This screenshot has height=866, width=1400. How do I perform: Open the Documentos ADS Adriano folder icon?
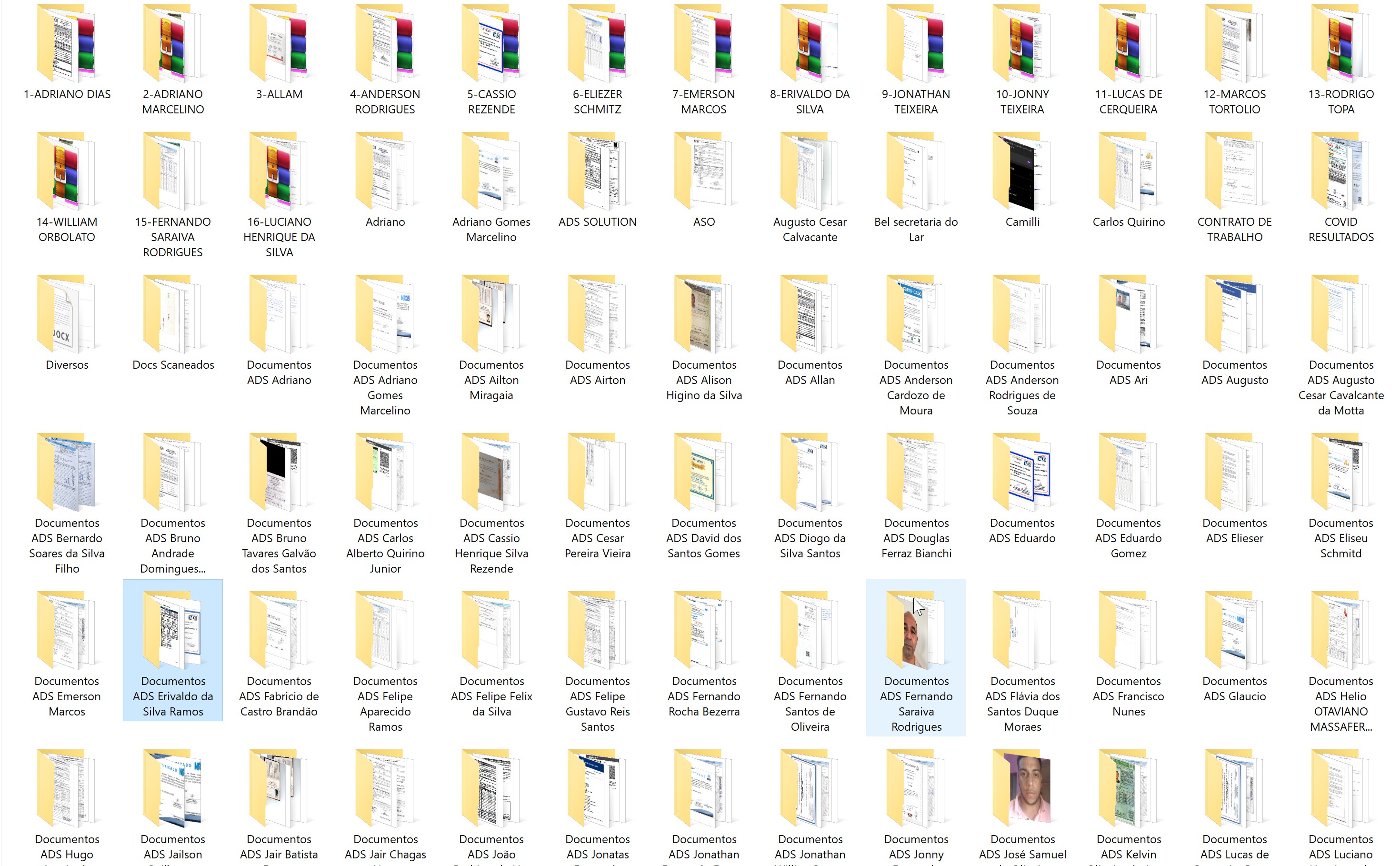tap(280, 314)
